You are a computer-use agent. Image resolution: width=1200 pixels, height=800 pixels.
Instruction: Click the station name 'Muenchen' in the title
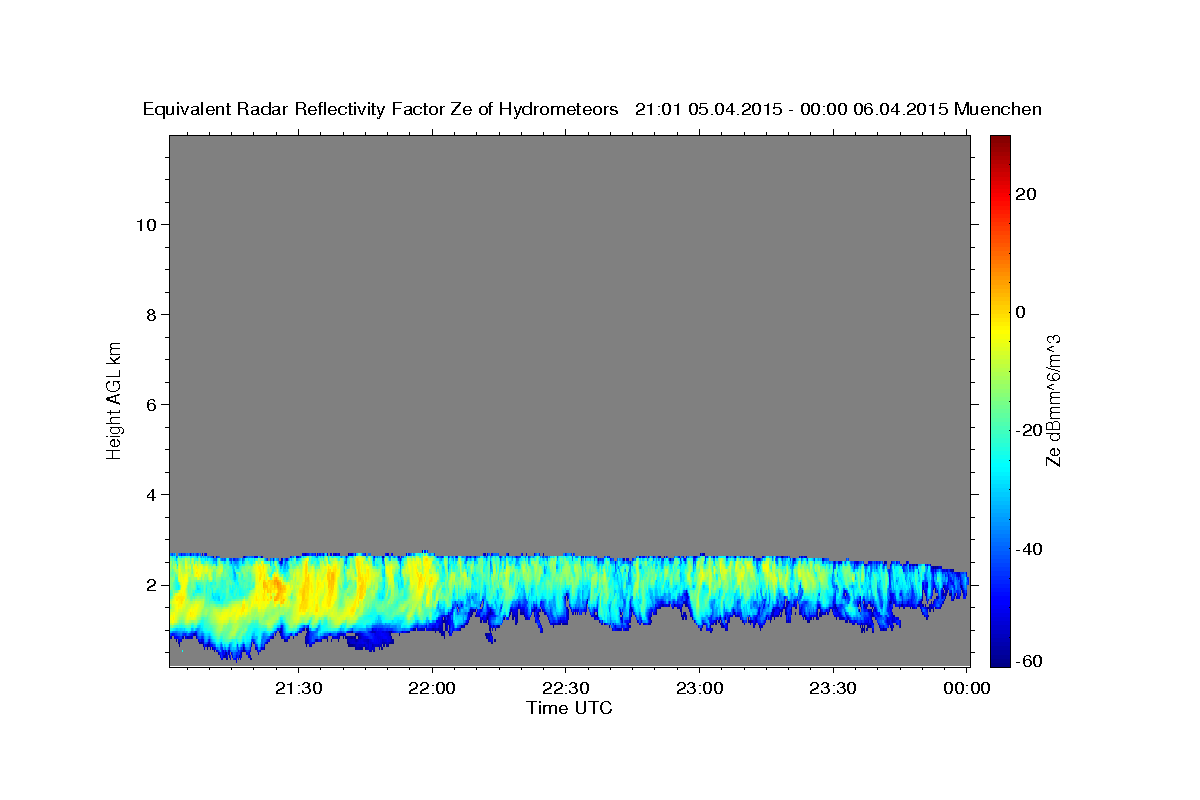[998, 109]
